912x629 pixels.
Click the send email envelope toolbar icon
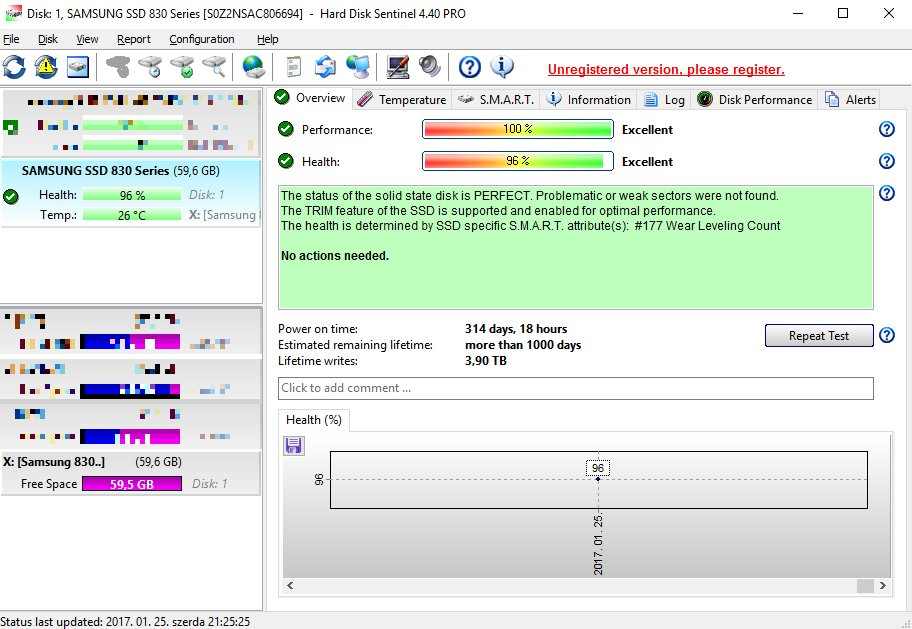[x=325, y=67]
